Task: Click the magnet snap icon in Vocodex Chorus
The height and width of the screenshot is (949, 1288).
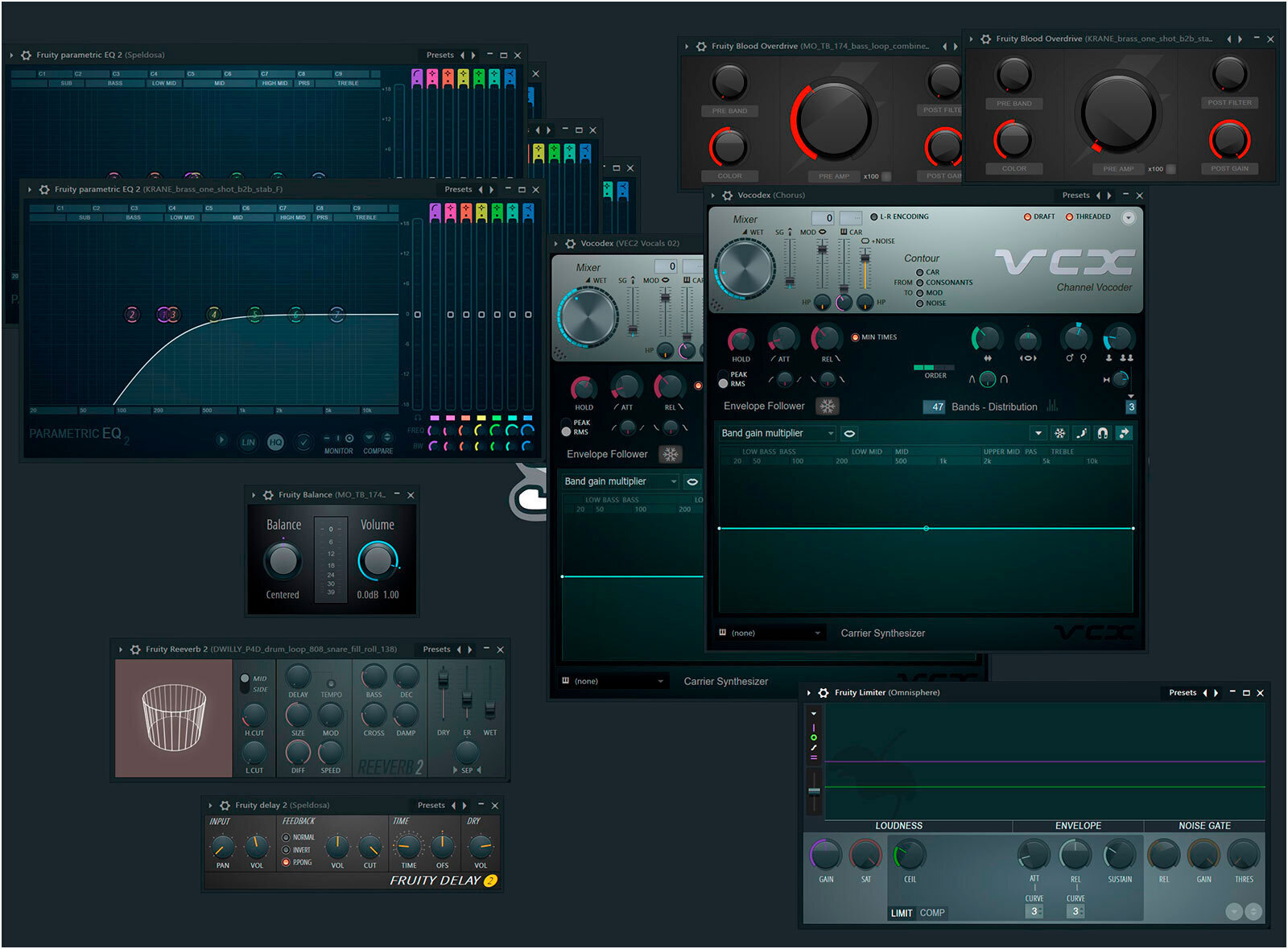Action: click(x=1102, y=433)
